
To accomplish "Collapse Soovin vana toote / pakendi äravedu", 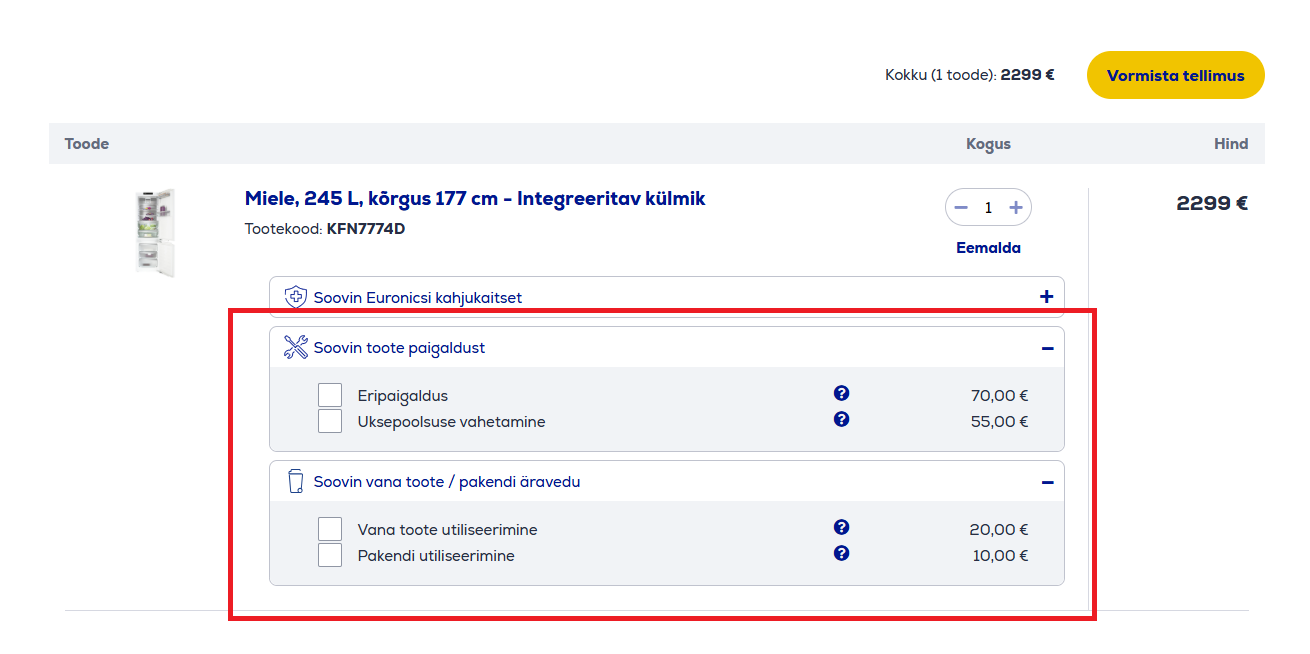I will 1047,482.
